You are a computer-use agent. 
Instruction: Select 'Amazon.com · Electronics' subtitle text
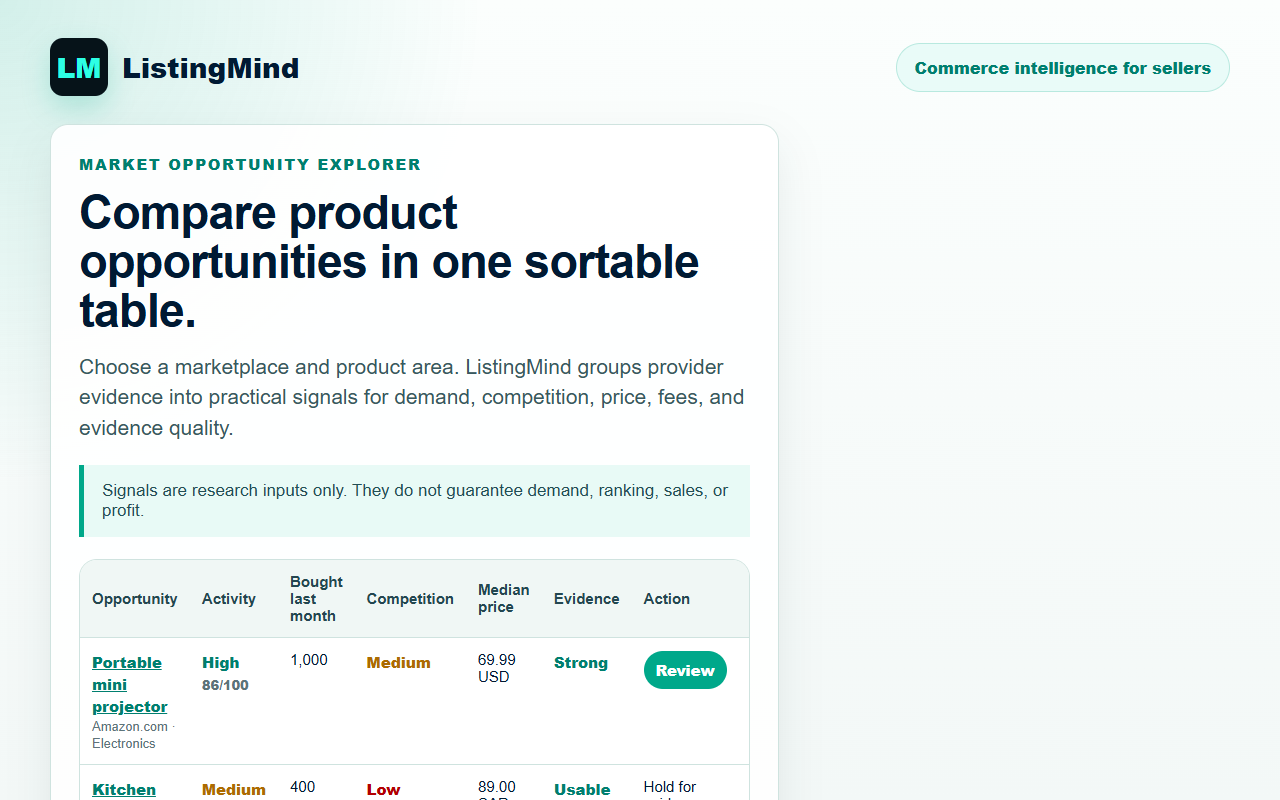point(134,735)
